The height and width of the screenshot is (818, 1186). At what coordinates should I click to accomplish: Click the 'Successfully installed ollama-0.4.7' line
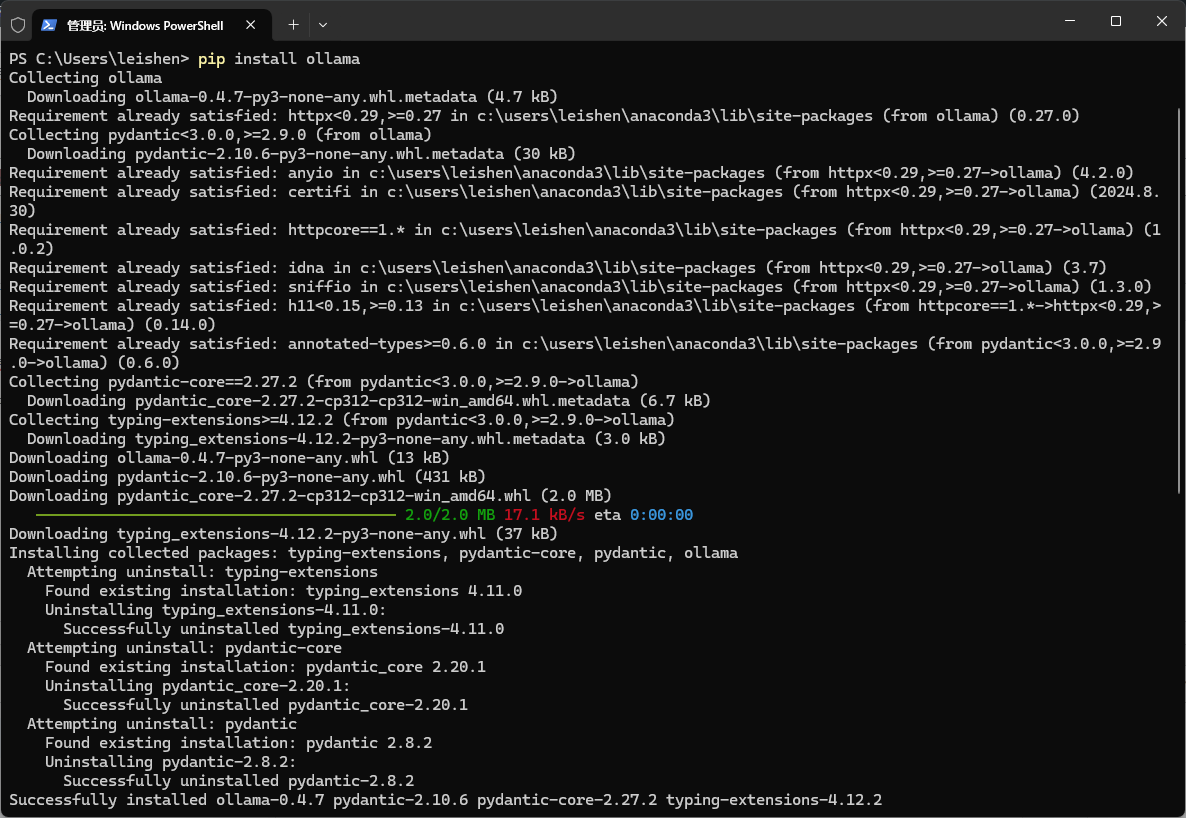click(x=445, y=800)
